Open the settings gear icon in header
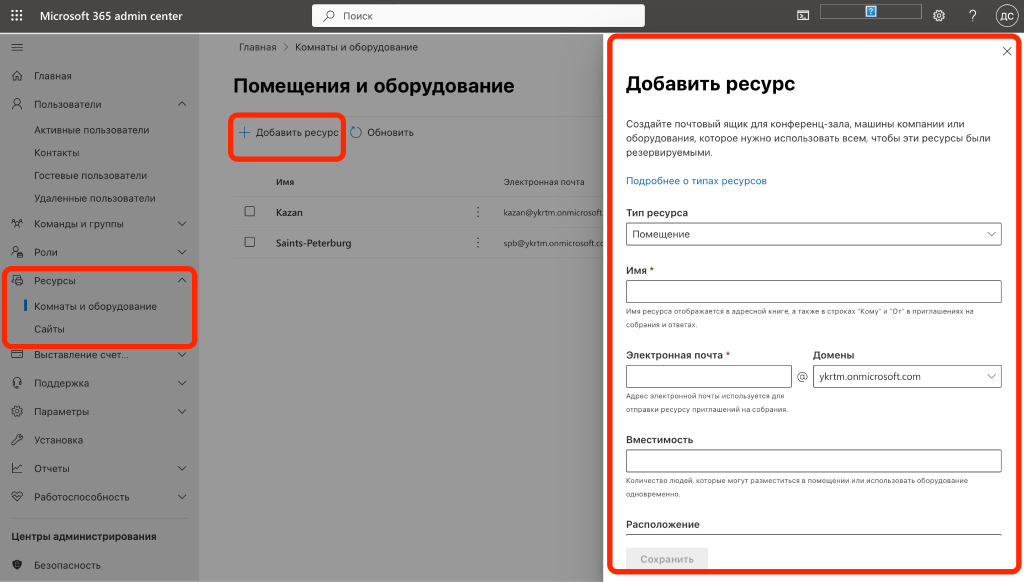The image size is (1024, 582). point(938,16)
